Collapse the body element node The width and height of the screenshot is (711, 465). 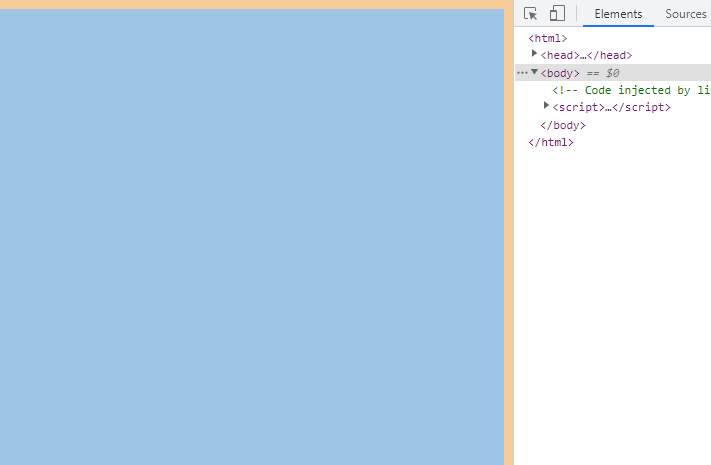[x=535, y=72]
